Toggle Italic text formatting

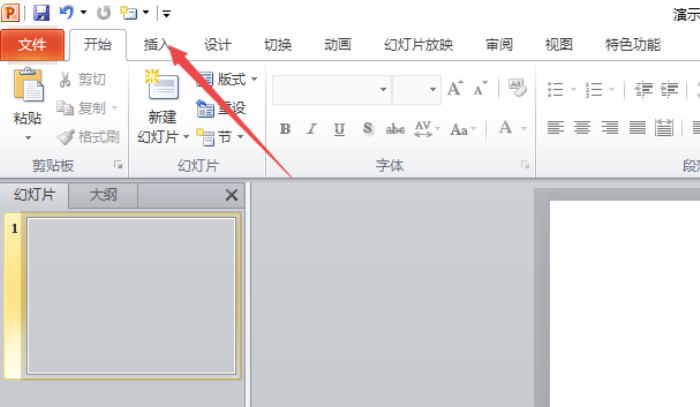coord(312,128)
